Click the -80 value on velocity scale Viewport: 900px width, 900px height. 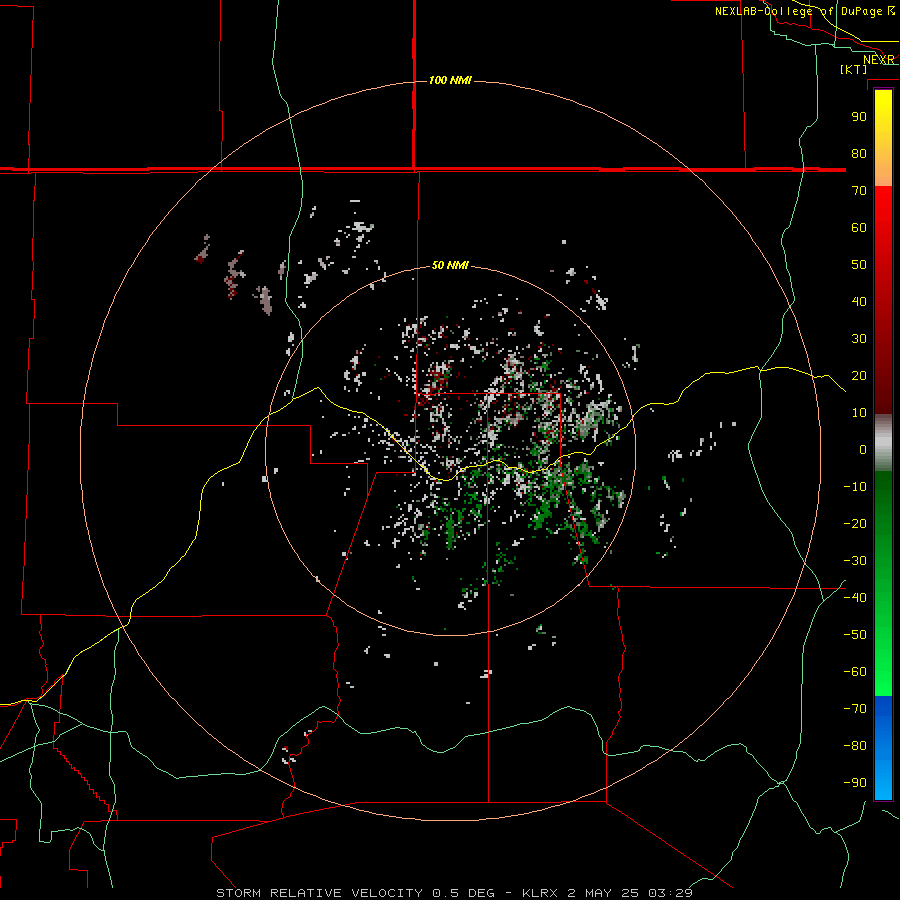pyautogui.click(x=855, y=746)
